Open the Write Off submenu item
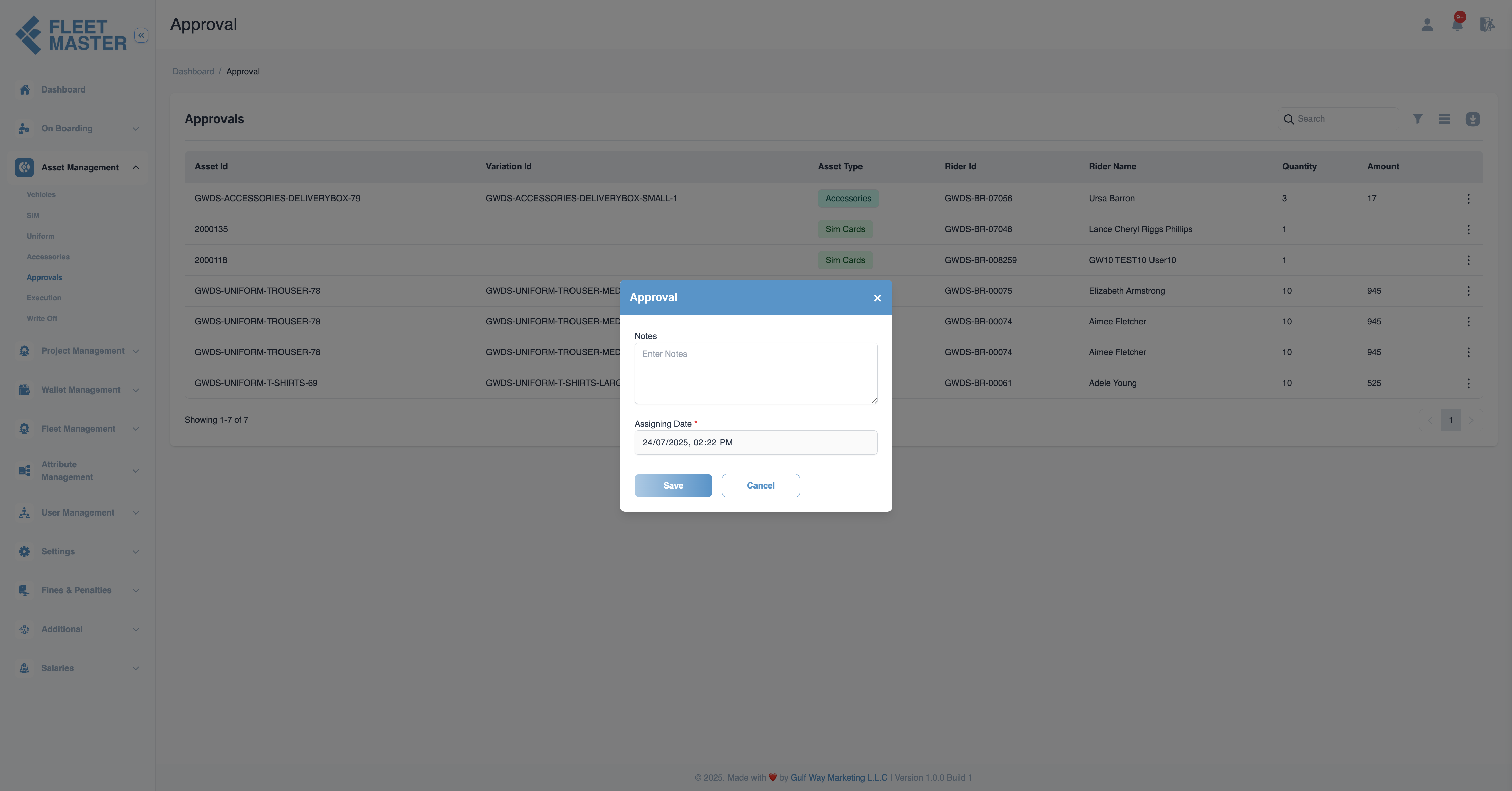Screen dimensions: 1512x791 (42, 319)
